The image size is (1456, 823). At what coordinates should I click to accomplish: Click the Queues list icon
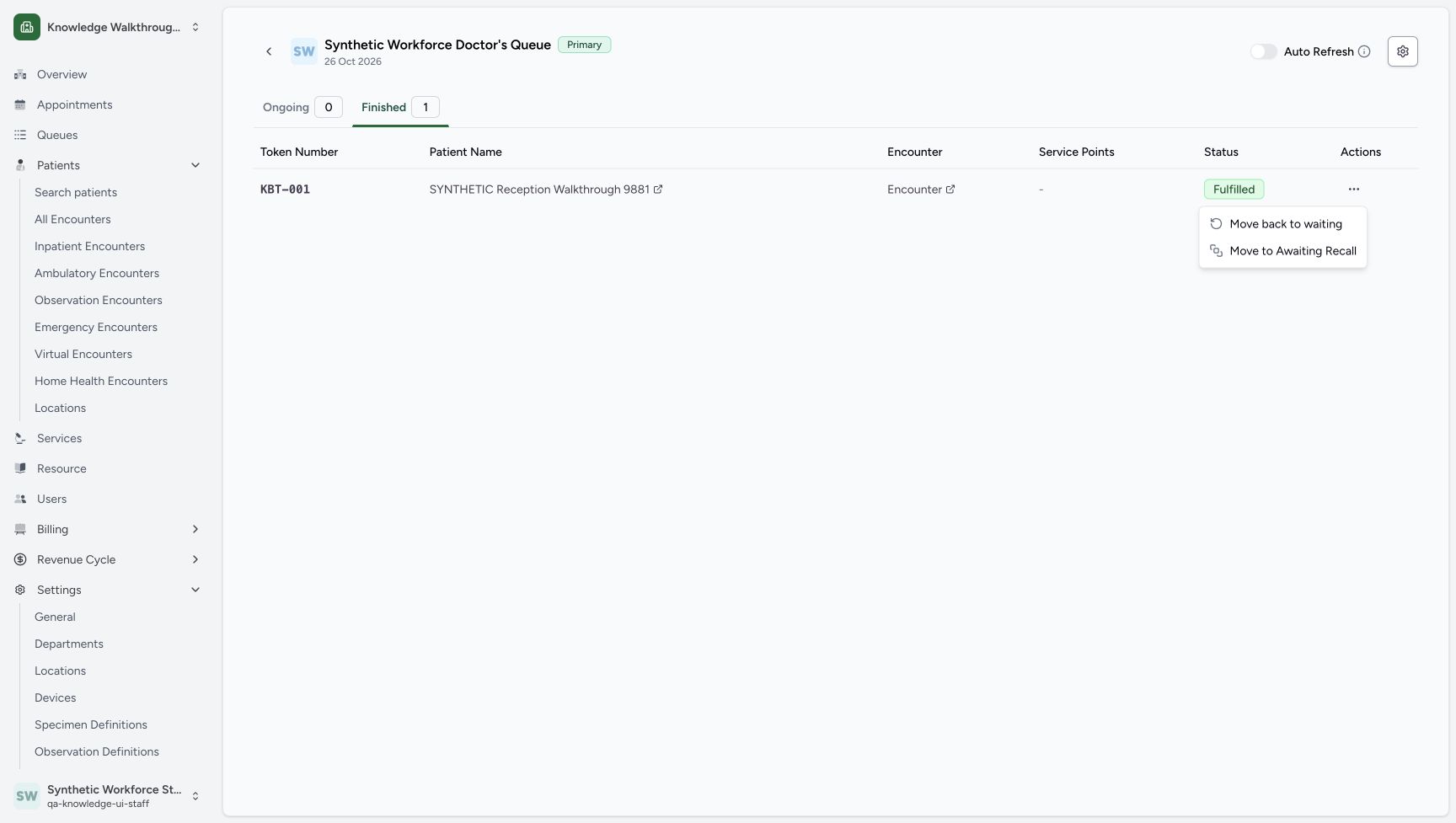click(20, 136)
